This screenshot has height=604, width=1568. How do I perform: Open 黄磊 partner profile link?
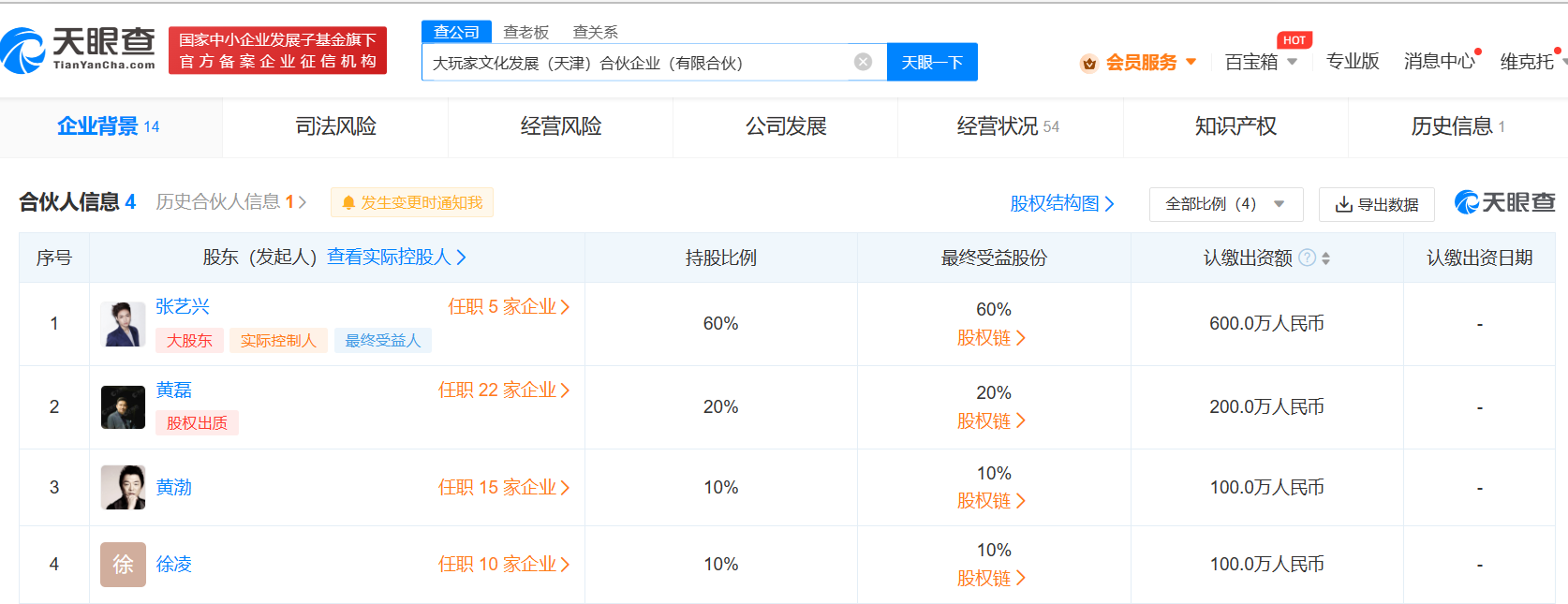[173, 390]
